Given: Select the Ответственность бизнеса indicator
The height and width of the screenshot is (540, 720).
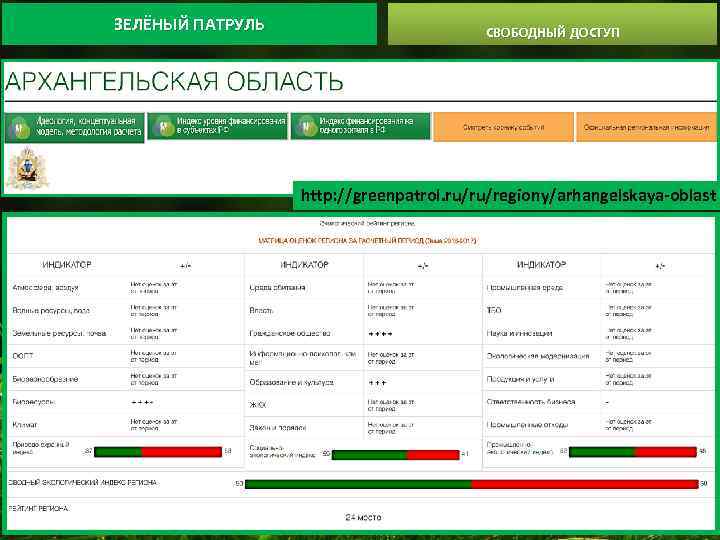Looking at the screenshot, I should click(531, 402).
